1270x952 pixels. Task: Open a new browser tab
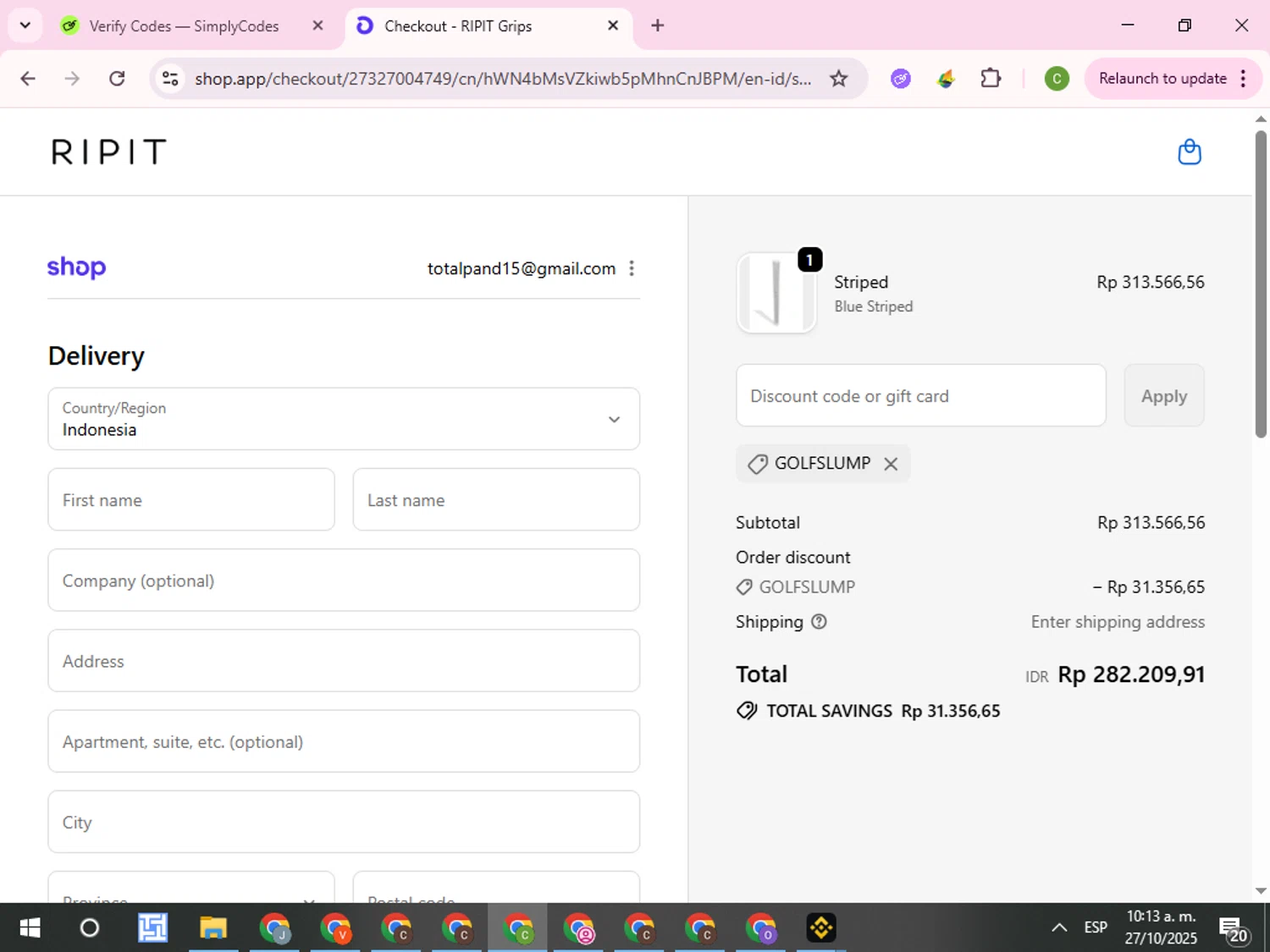[657, 25]
